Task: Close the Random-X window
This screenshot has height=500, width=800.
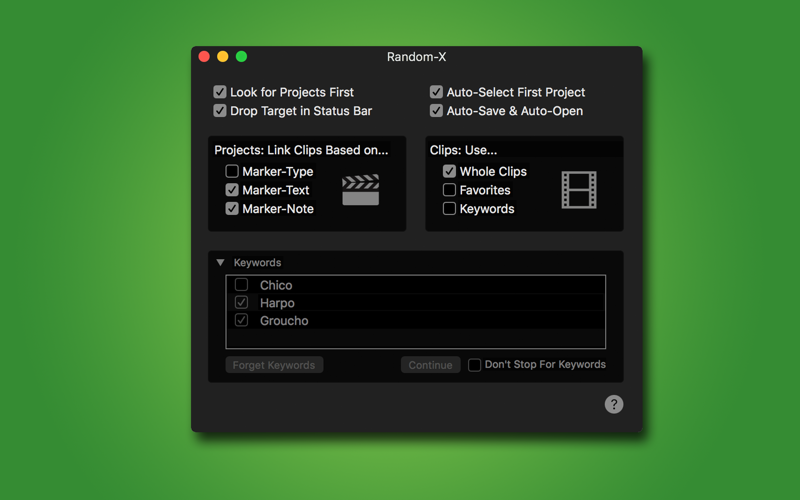Action: click(x=204, y=56)
